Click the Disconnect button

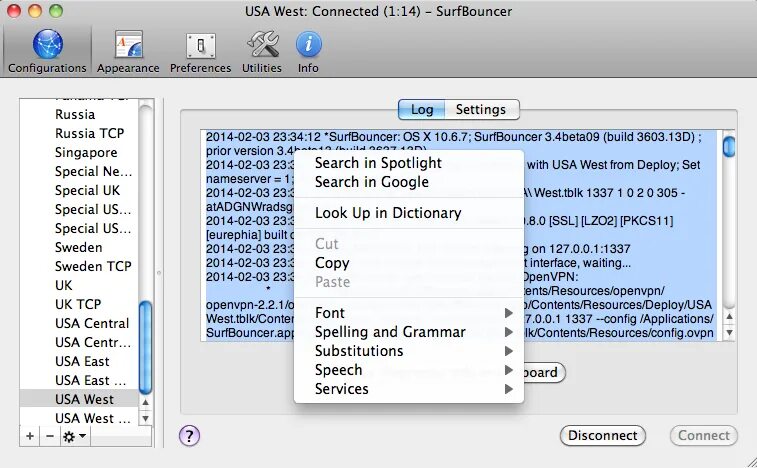point(603,436)
